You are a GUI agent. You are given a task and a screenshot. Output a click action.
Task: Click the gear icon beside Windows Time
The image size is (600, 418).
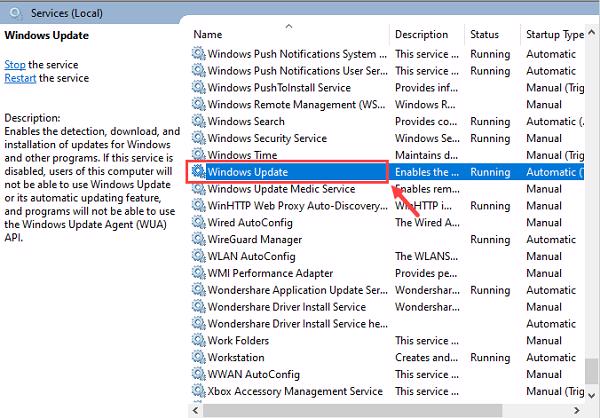point(199,155)
